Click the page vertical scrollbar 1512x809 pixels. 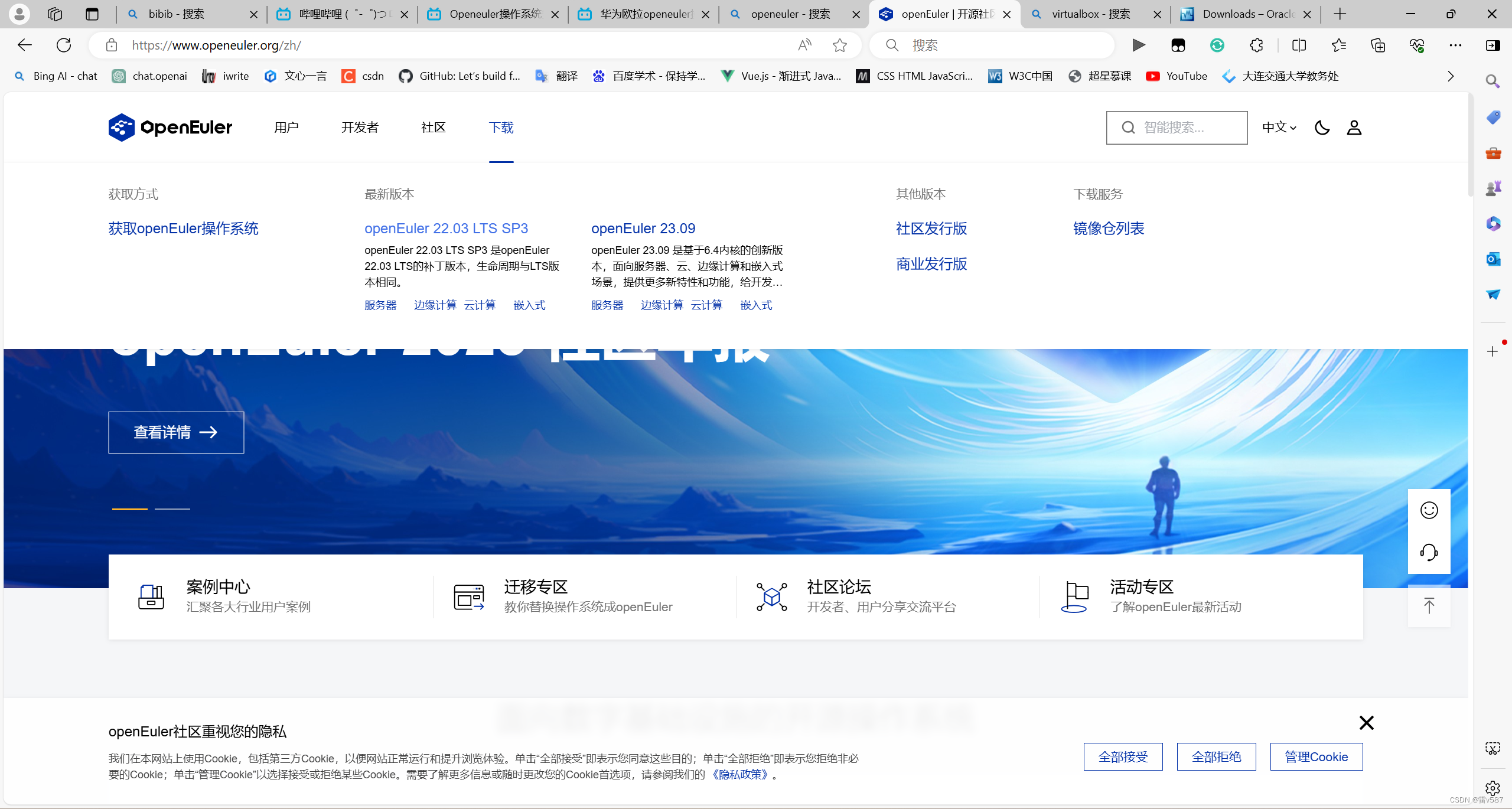(x=1471, y=145)
